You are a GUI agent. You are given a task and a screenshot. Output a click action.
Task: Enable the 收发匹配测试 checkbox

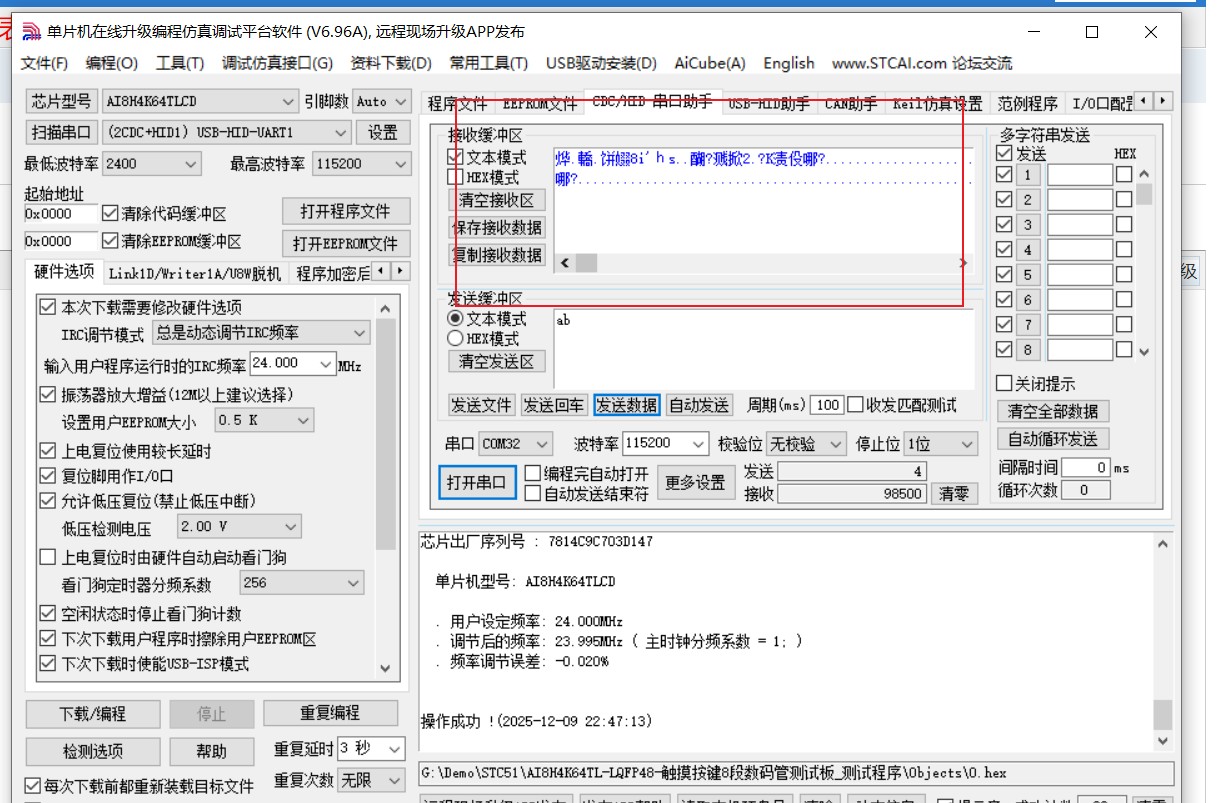[856, 405]
